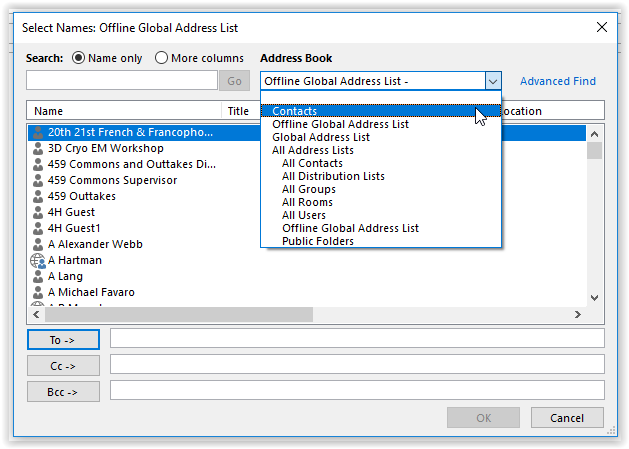629x449 pixels.
Task: Click the search text input field
Action: [122, 80]
